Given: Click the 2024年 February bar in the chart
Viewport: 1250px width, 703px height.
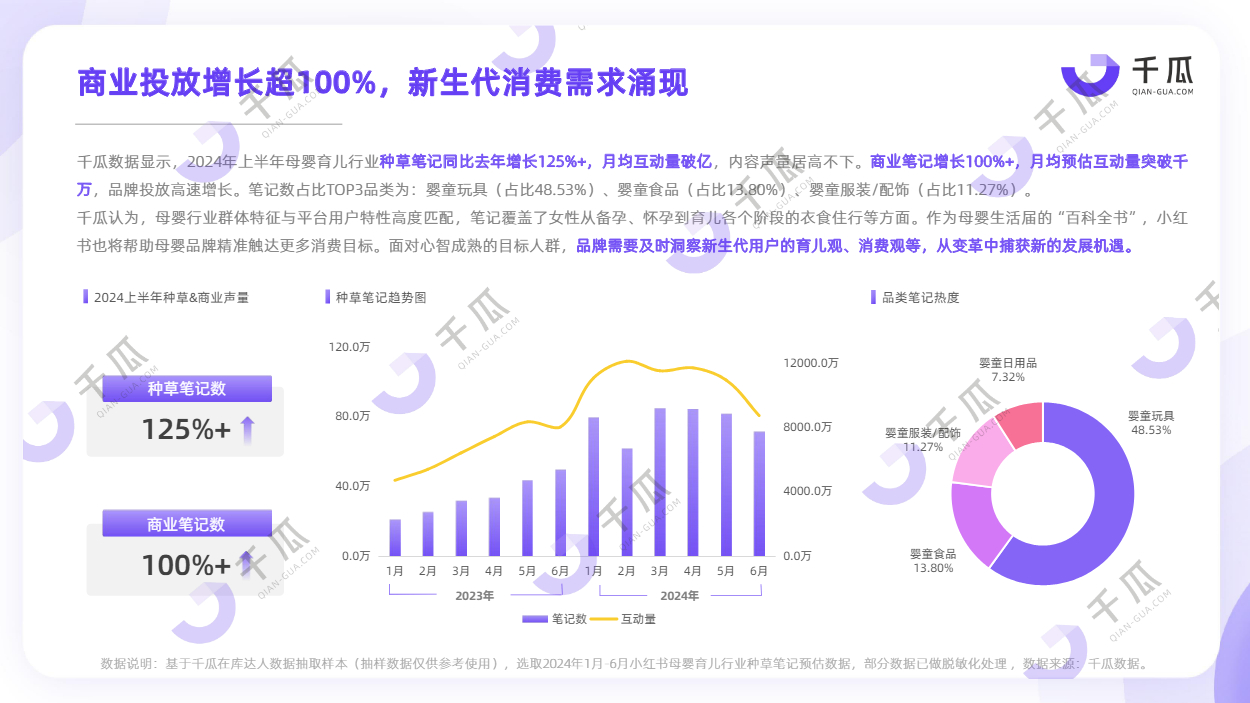Looking at the screenshot, I should click(x=627, y=502).
